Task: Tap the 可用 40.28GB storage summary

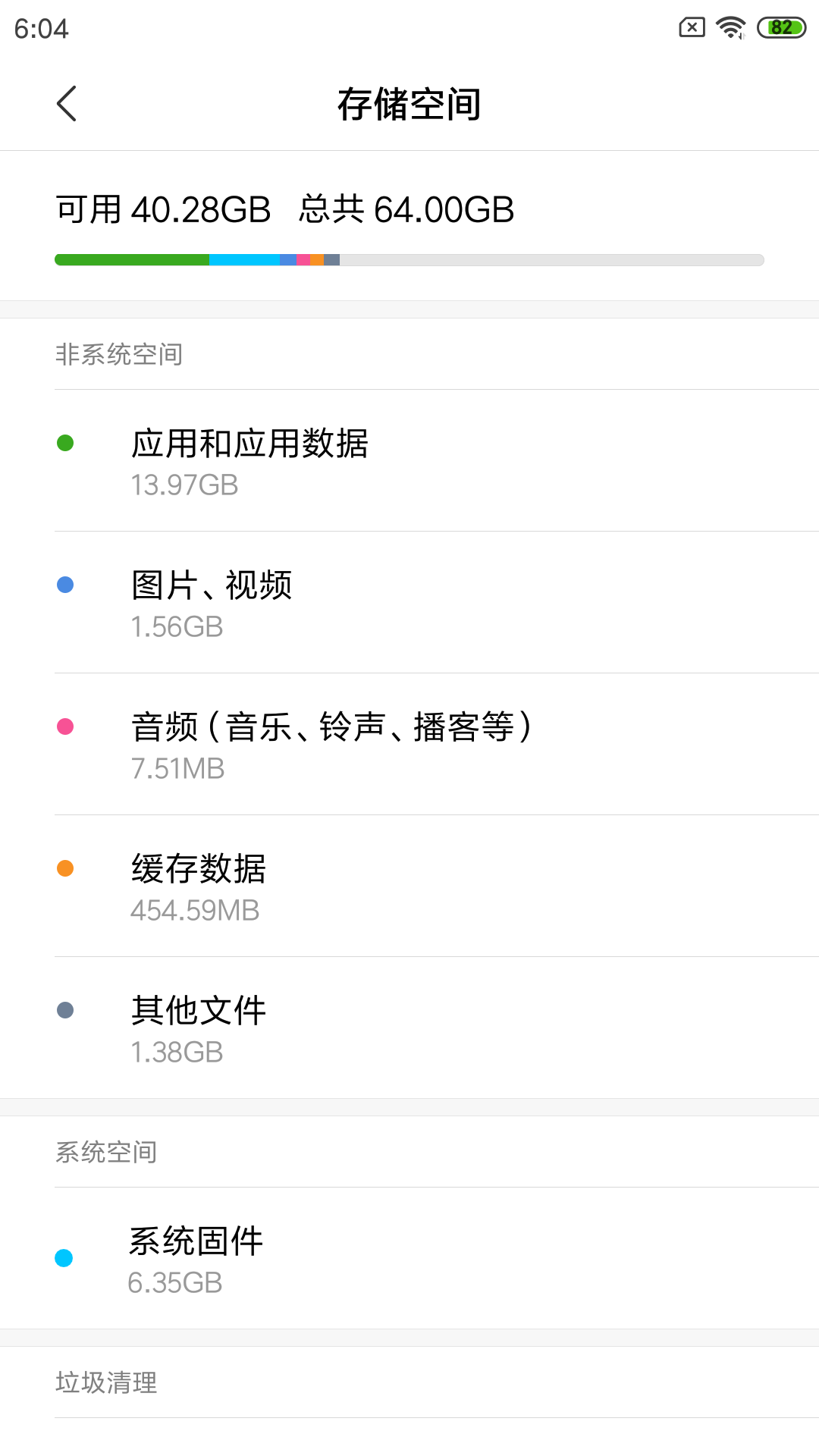Action: coord(163,209)
